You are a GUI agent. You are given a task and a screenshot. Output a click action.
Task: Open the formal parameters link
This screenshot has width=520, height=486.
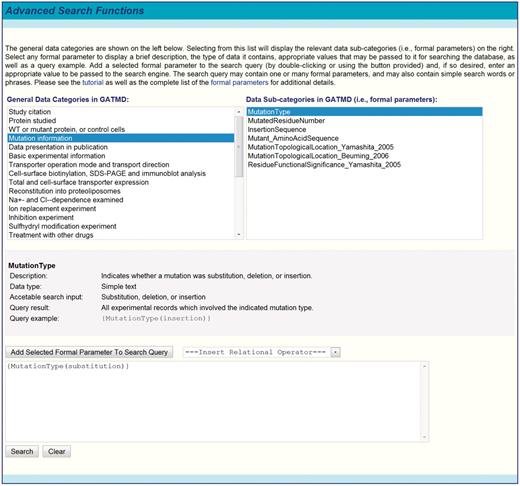239,82
